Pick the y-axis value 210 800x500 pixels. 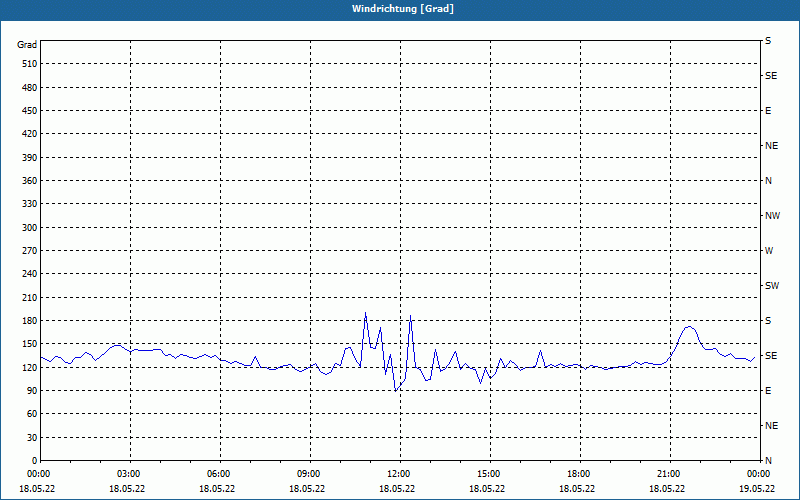30,297
